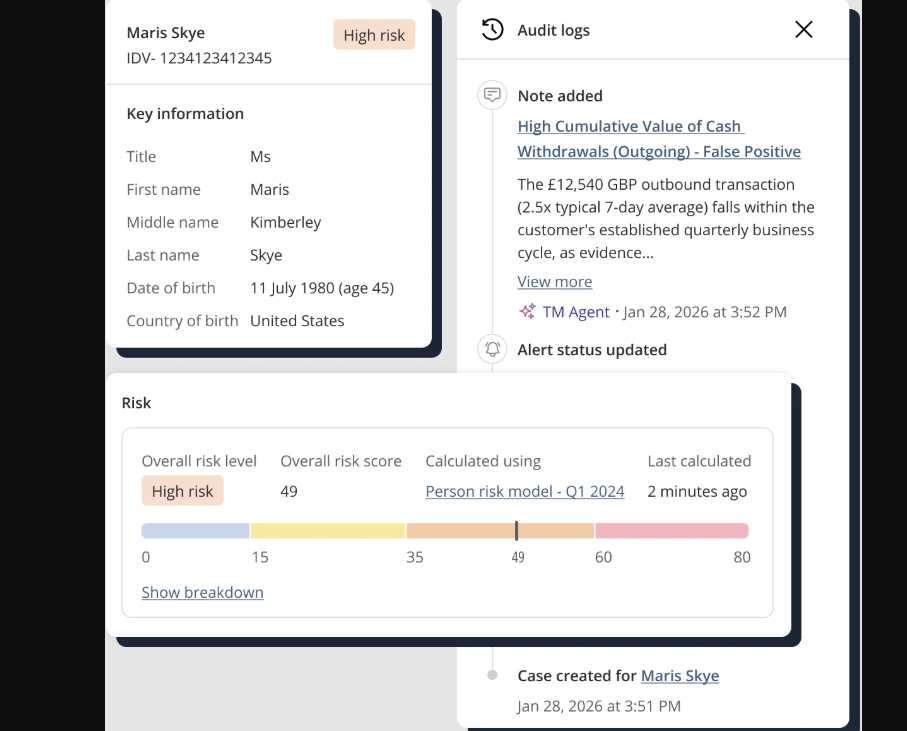Close the Audit logs panel
Screen dimensions: 907x731
coord(803,30)
